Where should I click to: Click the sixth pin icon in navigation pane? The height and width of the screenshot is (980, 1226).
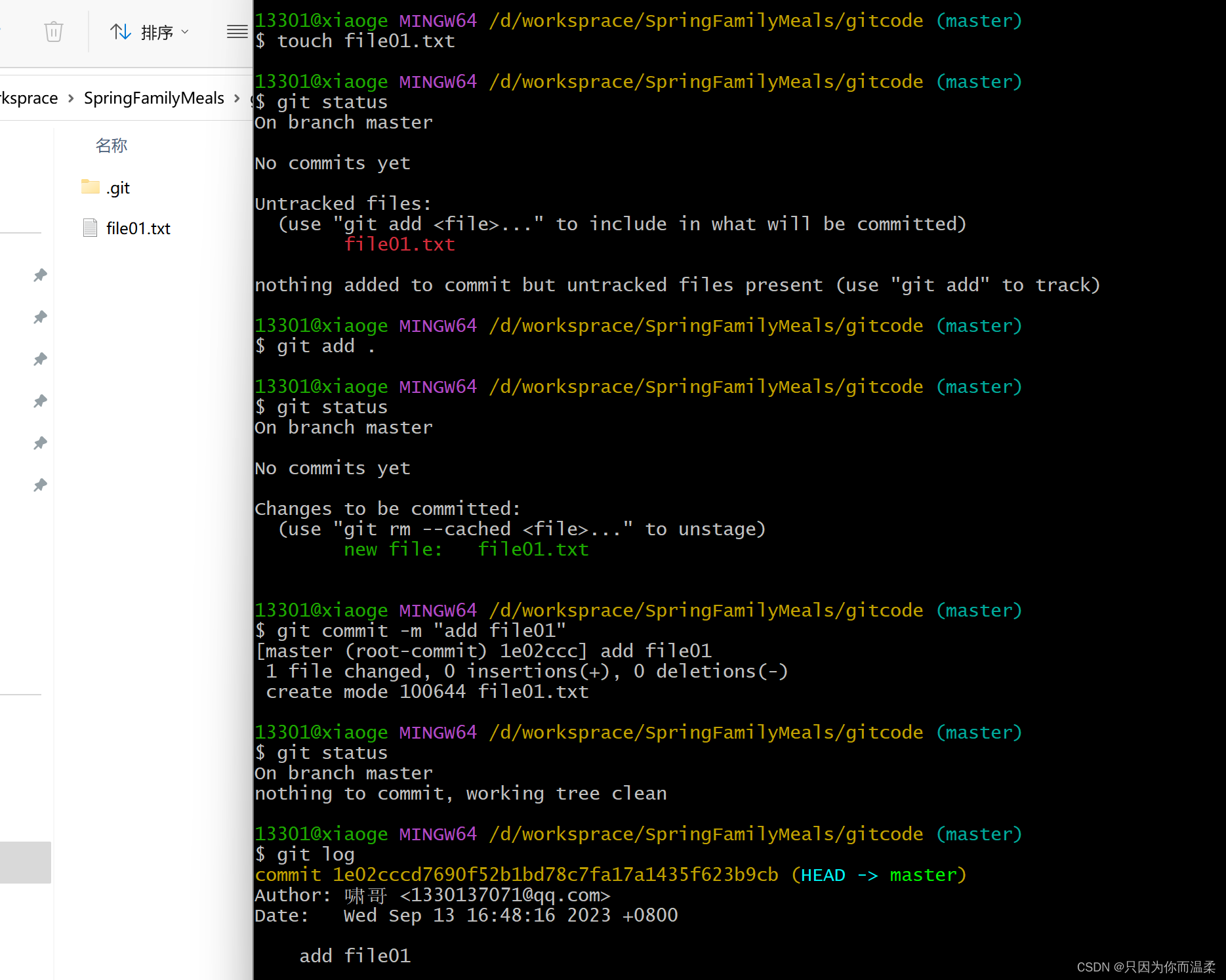pos(41,485)
